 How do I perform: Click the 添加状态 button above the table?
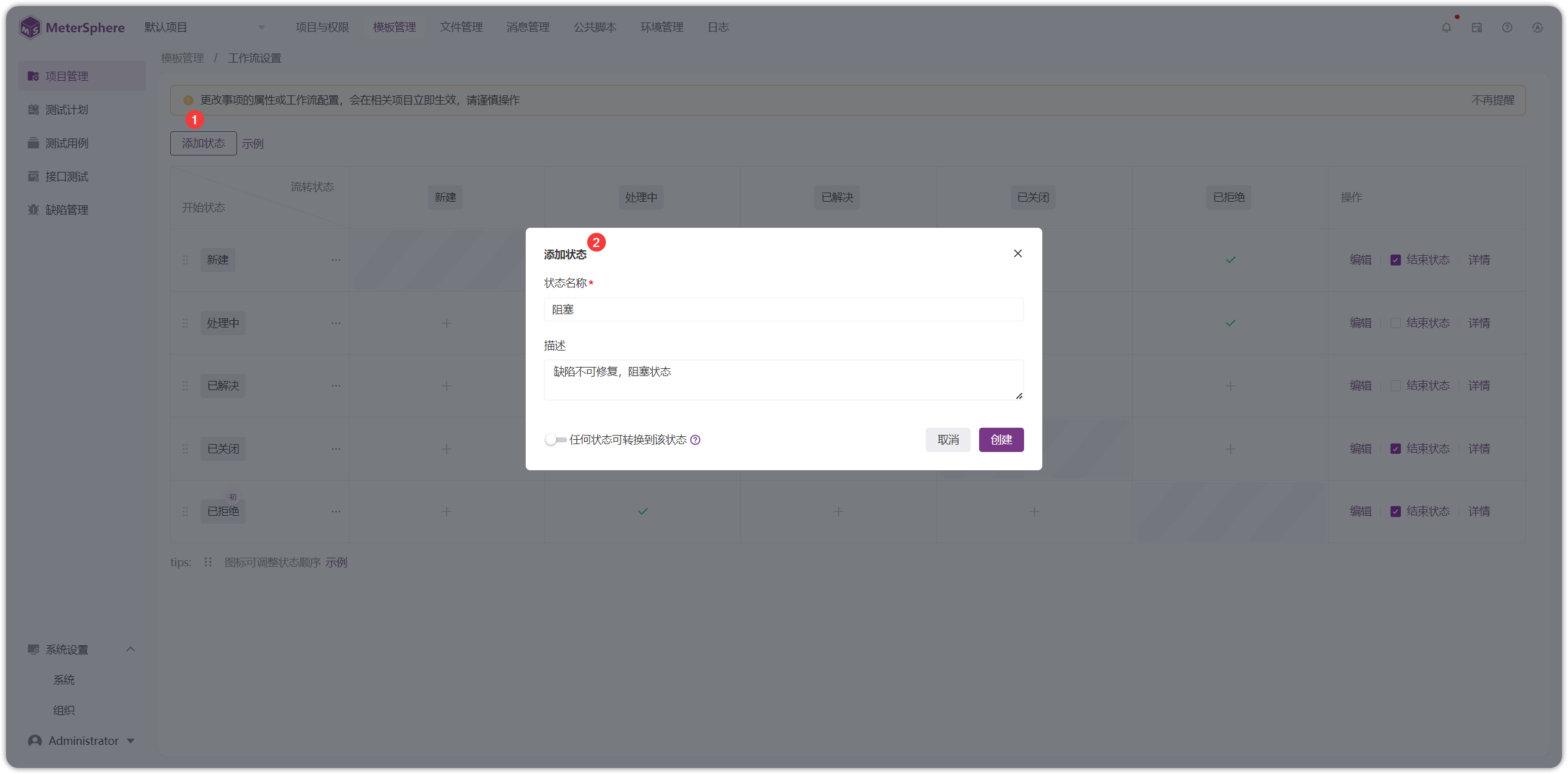pos(204,143)
